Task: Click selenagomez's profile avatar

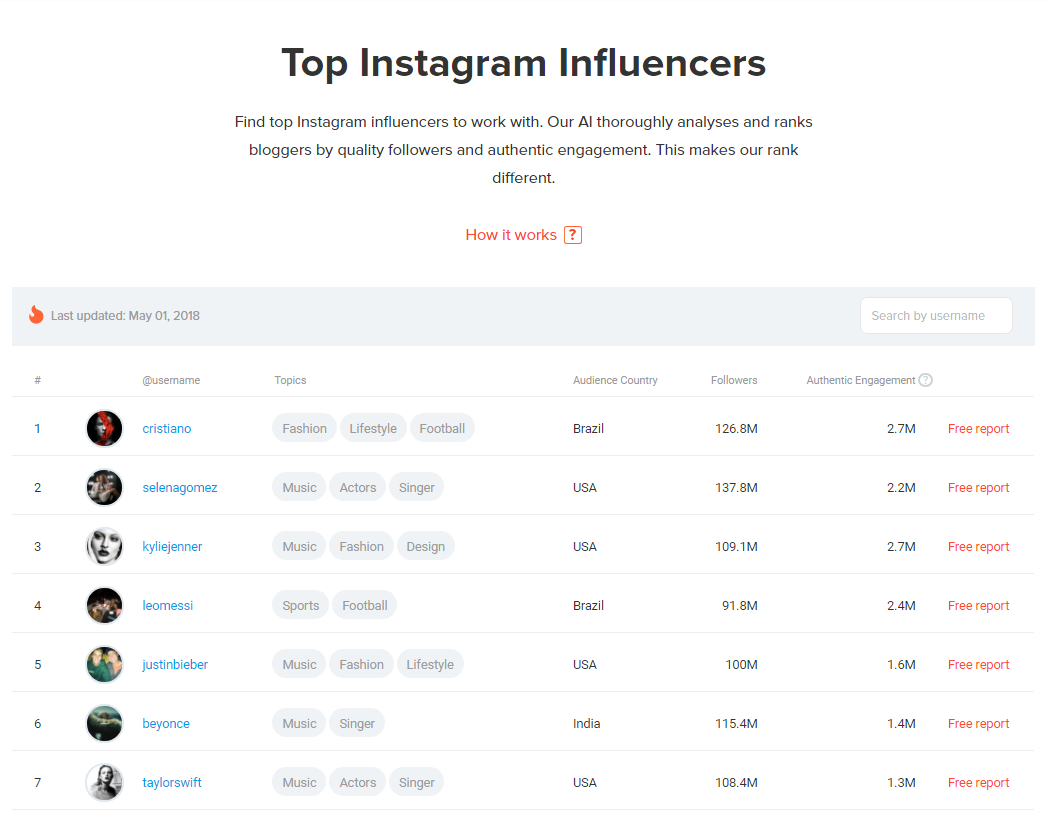Action: click(x=104, y=487)
